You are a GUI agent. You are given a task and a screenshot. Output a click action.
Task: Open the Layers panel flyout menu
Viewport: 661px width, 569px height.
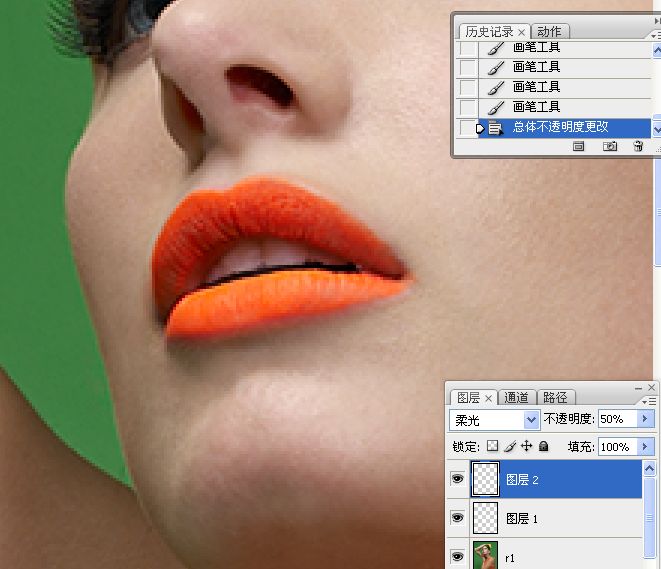pyautogui.click(x=650, y=401)
